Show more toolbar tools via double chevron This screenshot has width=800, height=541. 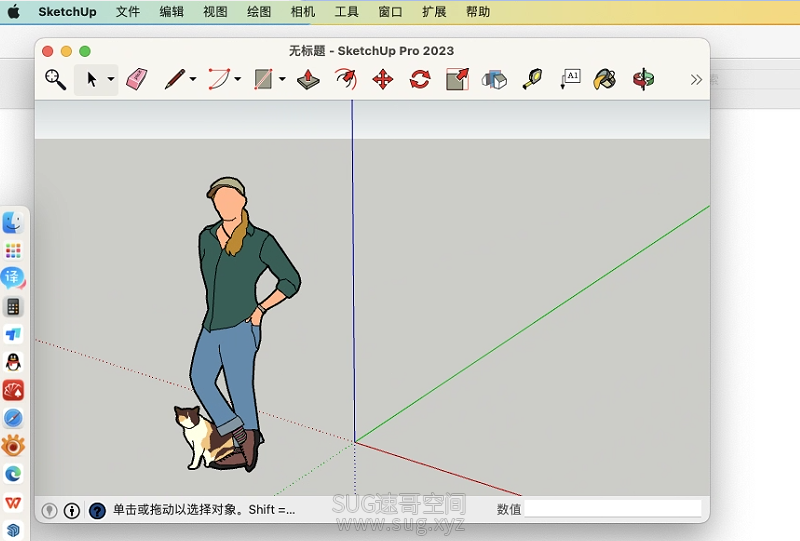click(696, 80)
